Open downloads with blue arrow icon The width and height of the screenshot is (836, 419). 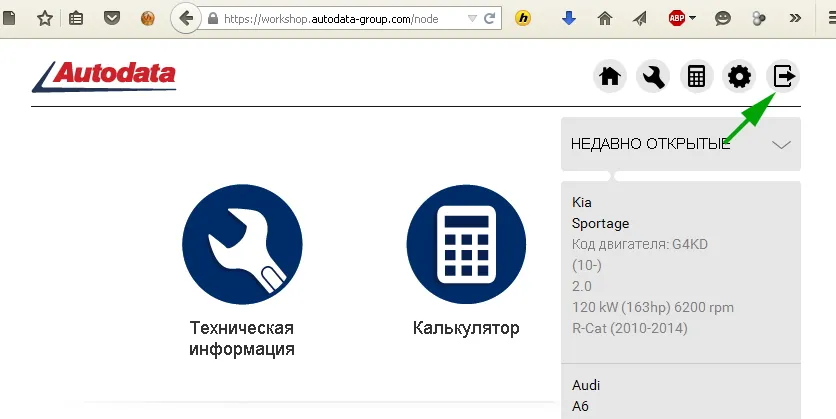569,19
